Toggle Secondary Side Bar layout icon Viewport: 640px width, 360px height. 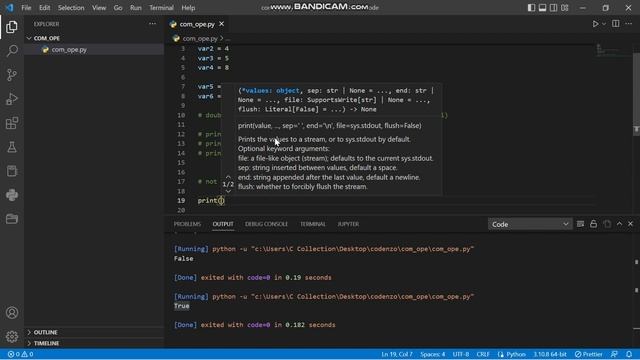click(x=553, y=8)
